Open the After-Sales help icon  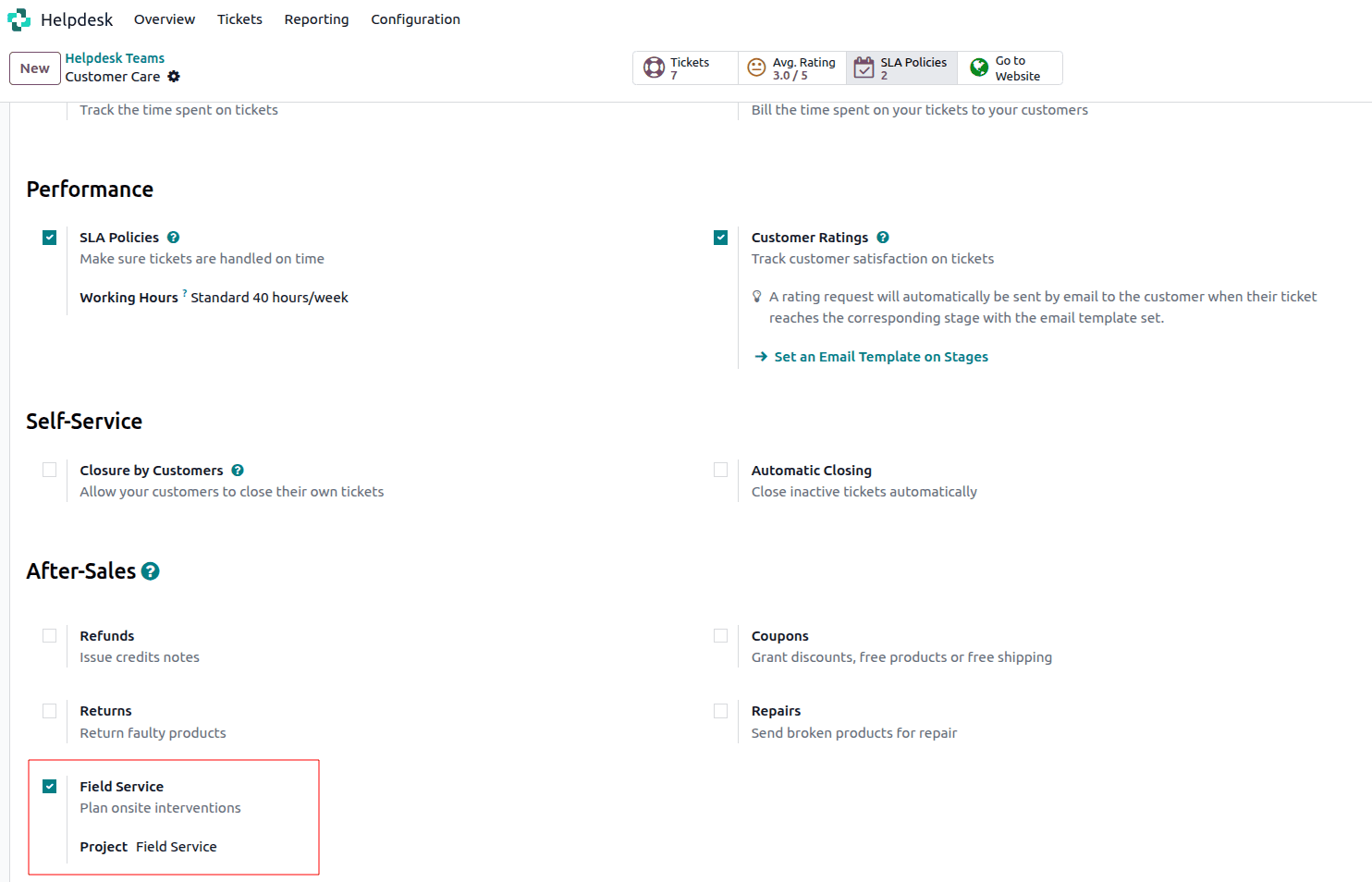151,571
